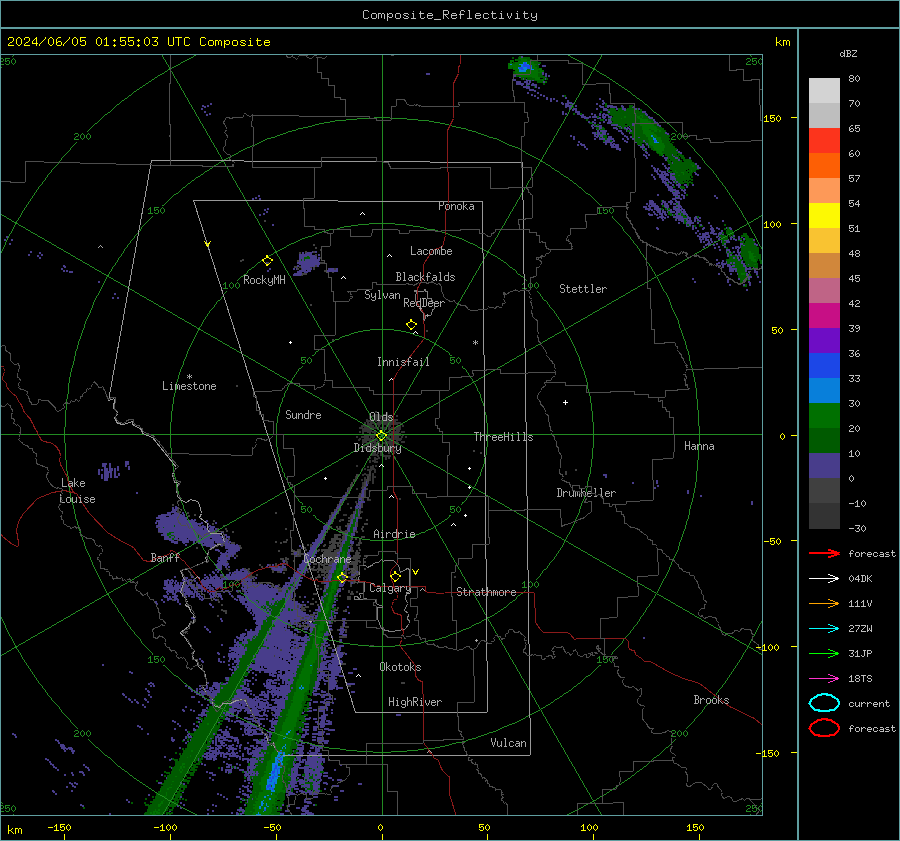Click the yellow diamond marker above Calgary

(395, 576)
